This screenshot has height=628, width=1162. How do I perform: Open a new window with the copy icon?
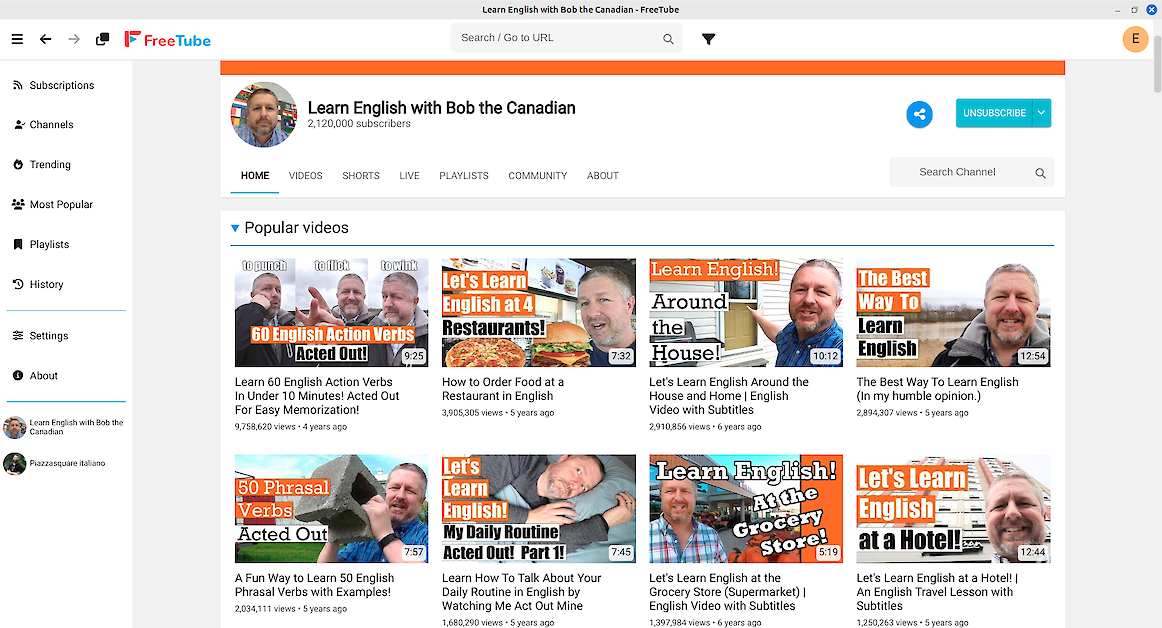102,39
